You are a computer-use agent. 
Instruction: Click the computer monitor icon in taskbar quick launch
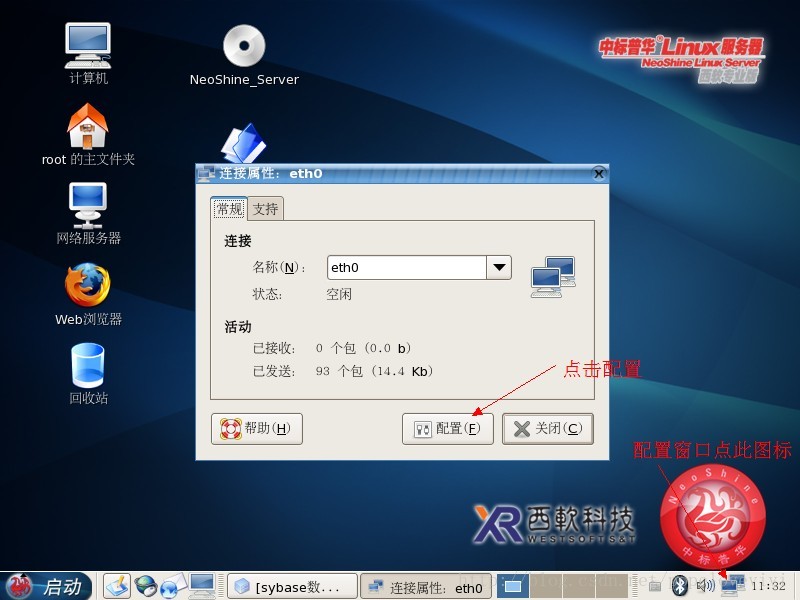[202, 586]
